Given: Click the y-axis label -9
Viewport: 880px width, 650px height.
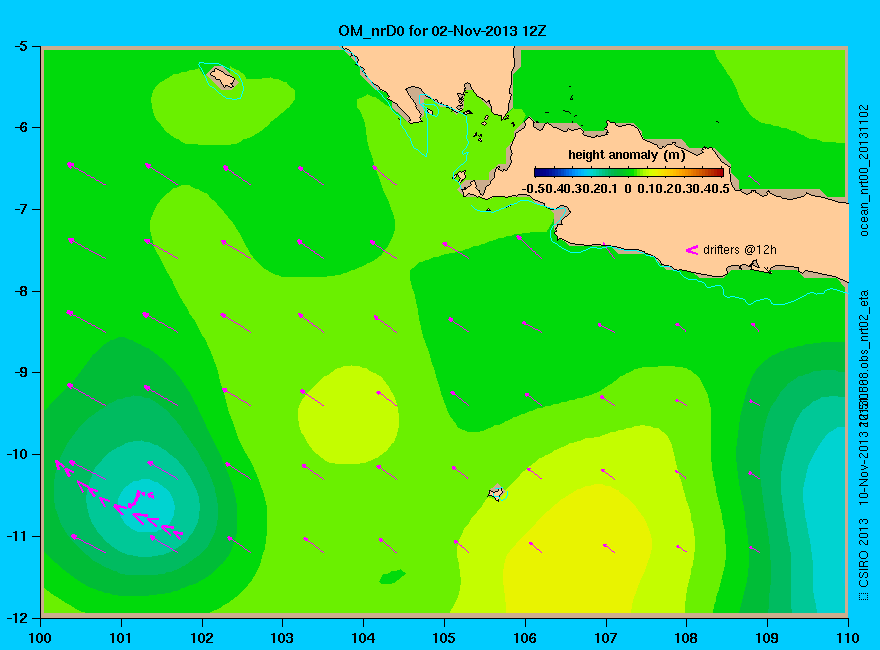Looking at the screenshot, I should [20, 373].
